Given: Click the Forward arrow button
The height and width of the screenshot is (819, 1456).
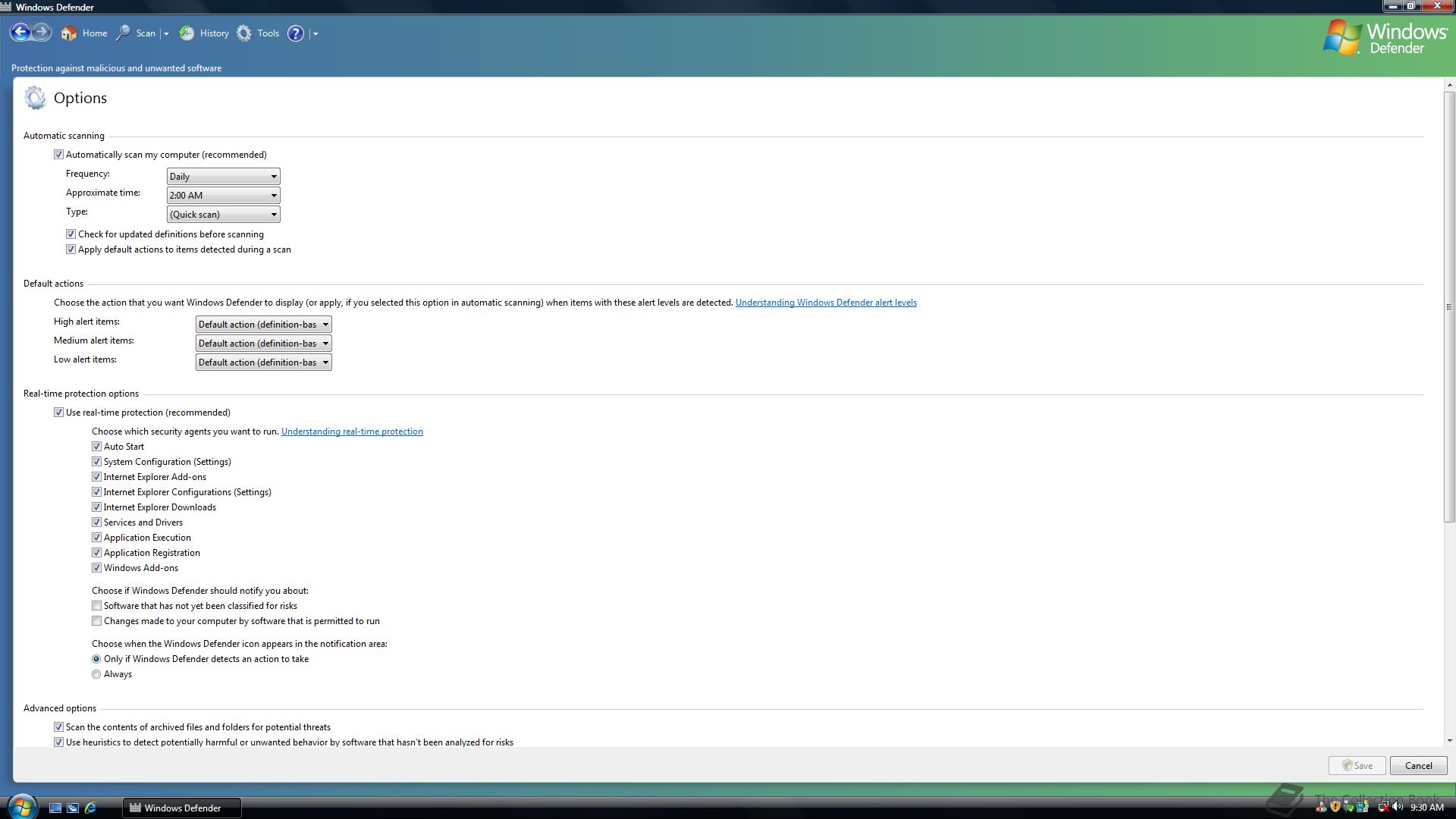Looking at the screenshot, I should (42, 33).
